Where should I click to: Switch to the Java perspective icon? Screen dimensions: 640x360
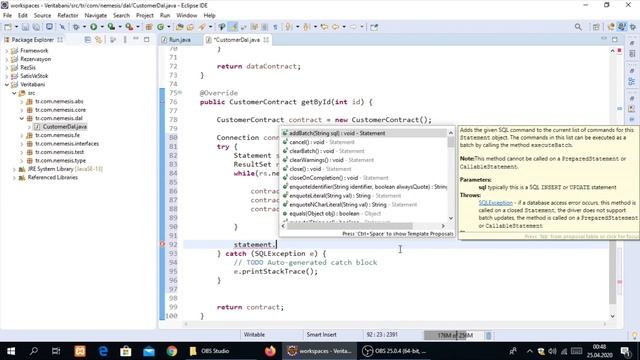622,27
